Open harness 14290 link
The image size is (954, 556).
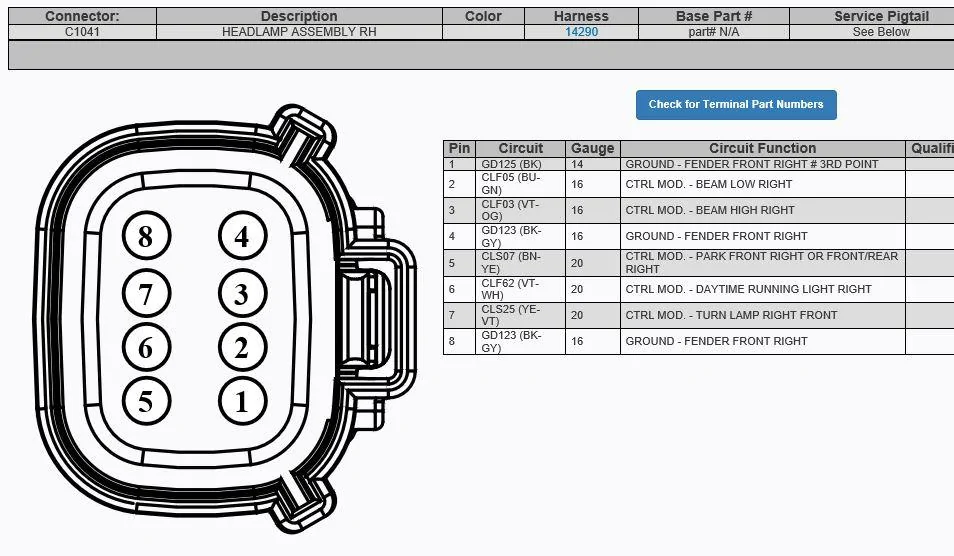click(x=581, y=32)
